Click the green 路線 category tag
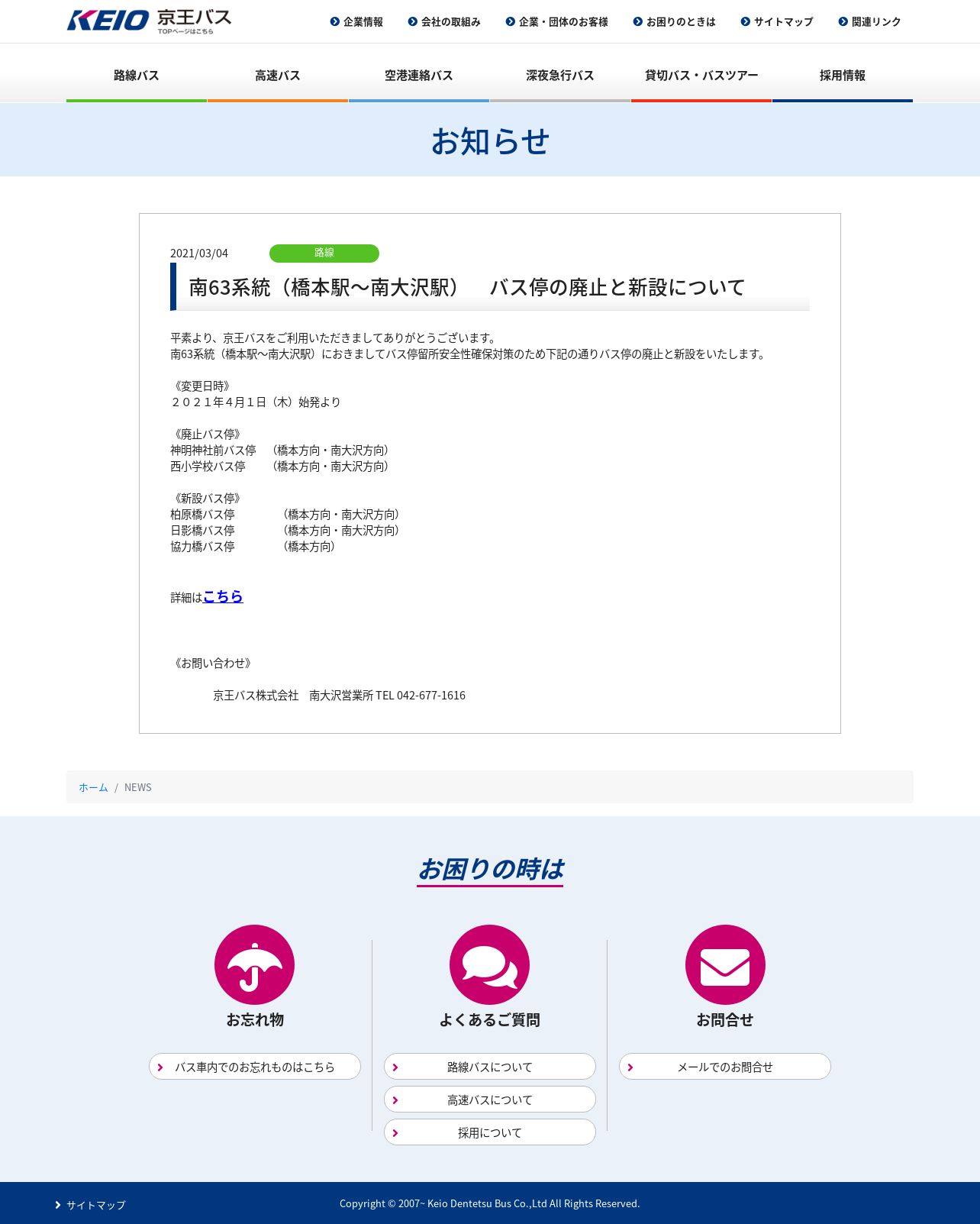The image size is (980, 1224). pos(324,253)
